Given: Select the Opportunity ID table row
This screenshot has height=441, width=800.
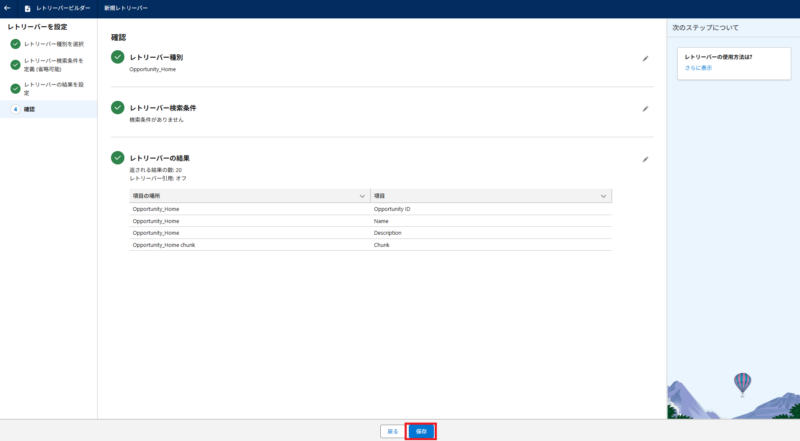Looking at the screenshot, I should tap(370, 208).
